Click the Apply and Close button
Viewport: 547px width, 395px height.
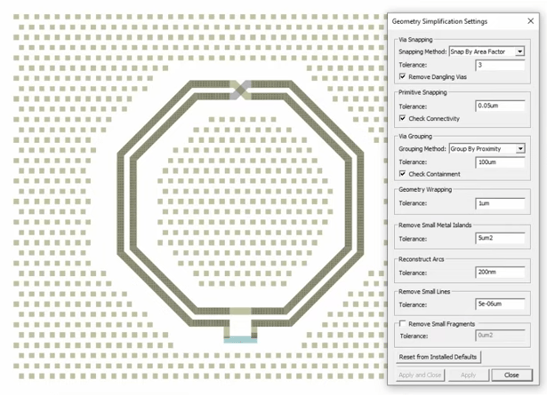point(420,375)
